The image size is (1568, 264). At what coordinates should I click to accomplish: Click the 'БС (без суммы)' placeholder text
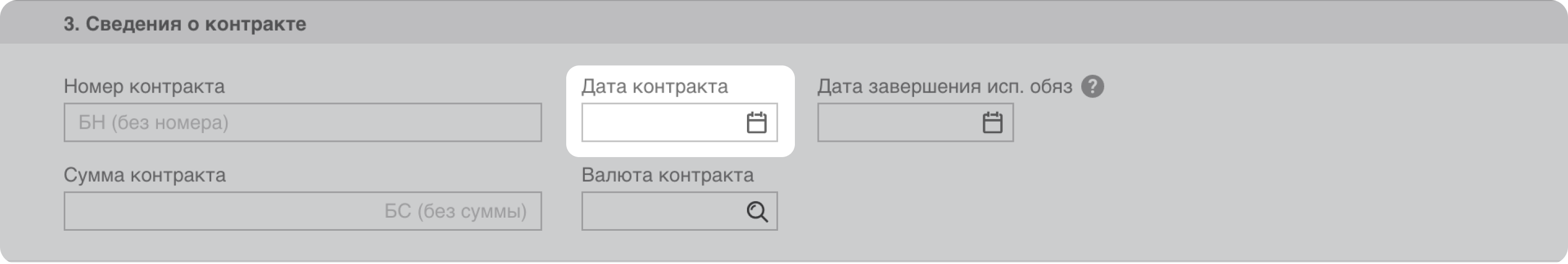click(x=455, y=212)
